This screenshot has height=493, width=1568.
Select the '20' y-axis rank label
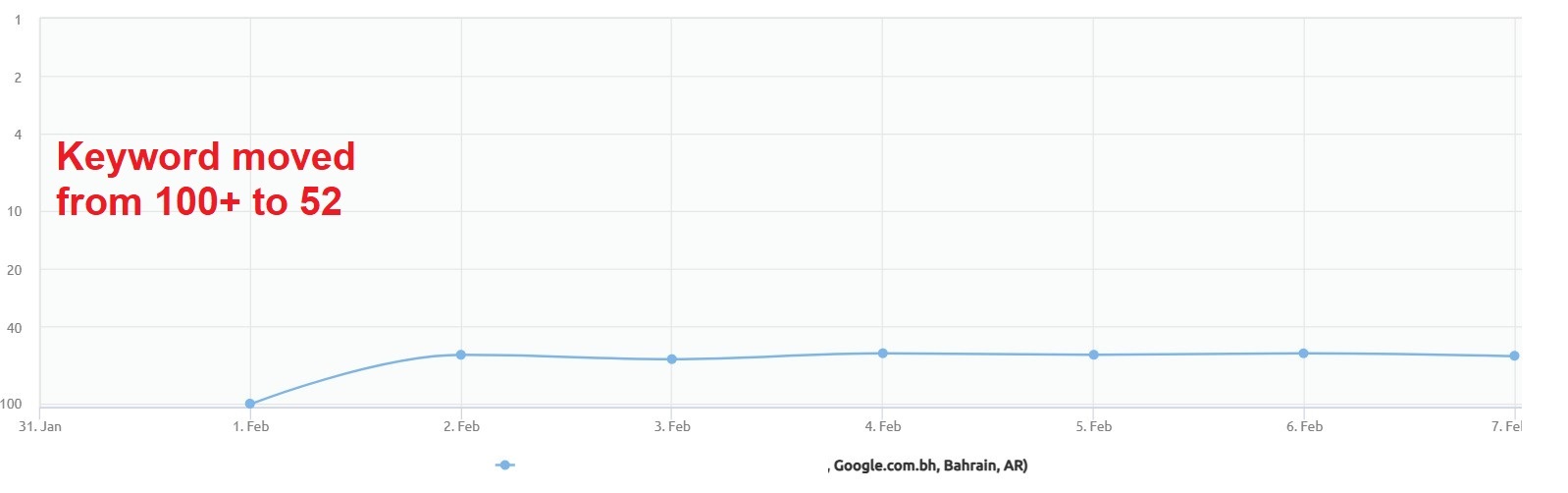point(14,270)
